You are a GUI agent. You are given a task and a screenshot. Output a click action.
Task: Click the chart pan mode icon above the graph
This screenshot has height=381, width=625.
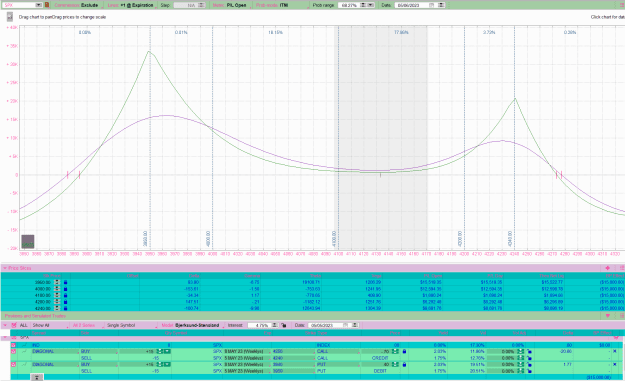(x=10, y=17)
